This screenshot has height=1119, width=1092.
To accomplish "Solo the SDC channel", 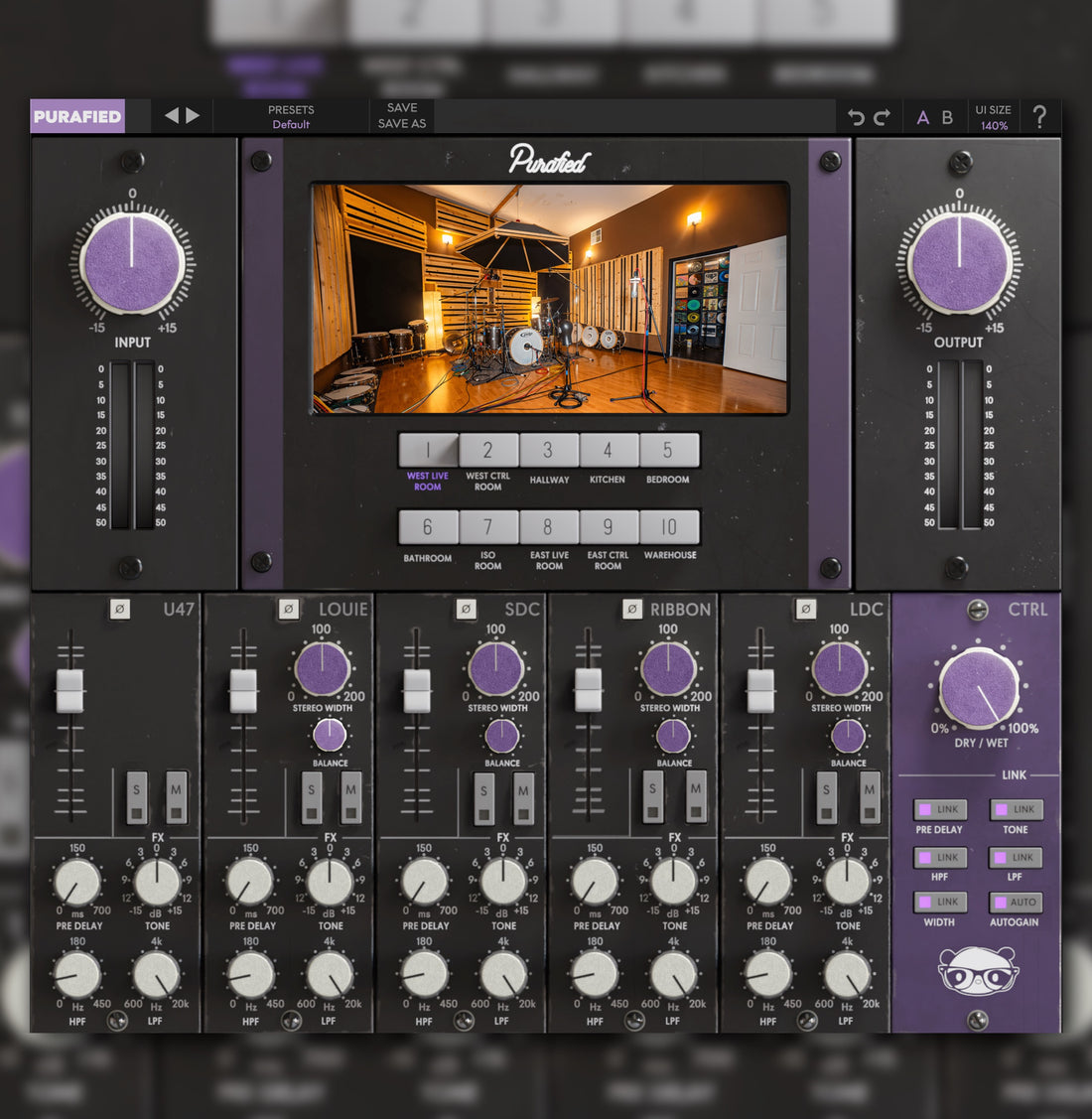I will [481, 792].
